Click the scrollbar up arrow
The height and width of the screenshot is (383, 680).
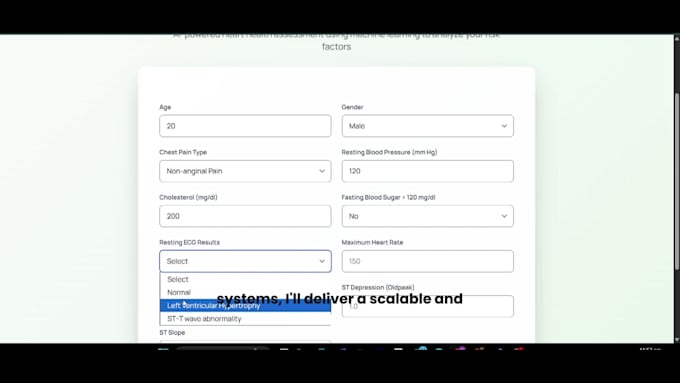677,39
